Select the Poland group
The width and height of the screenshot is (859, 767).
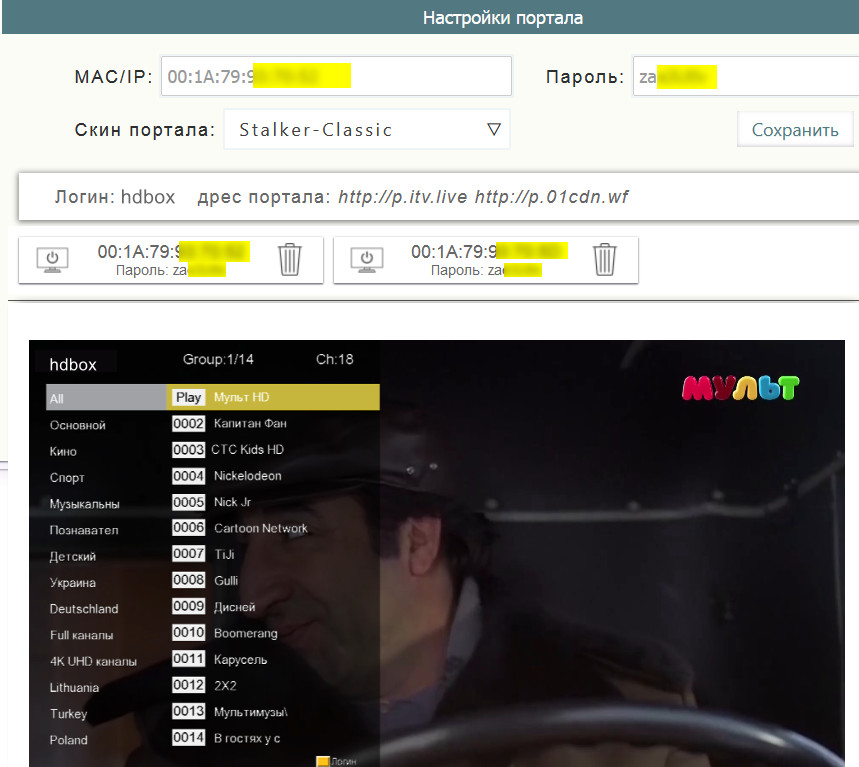(x=68, y=740)
